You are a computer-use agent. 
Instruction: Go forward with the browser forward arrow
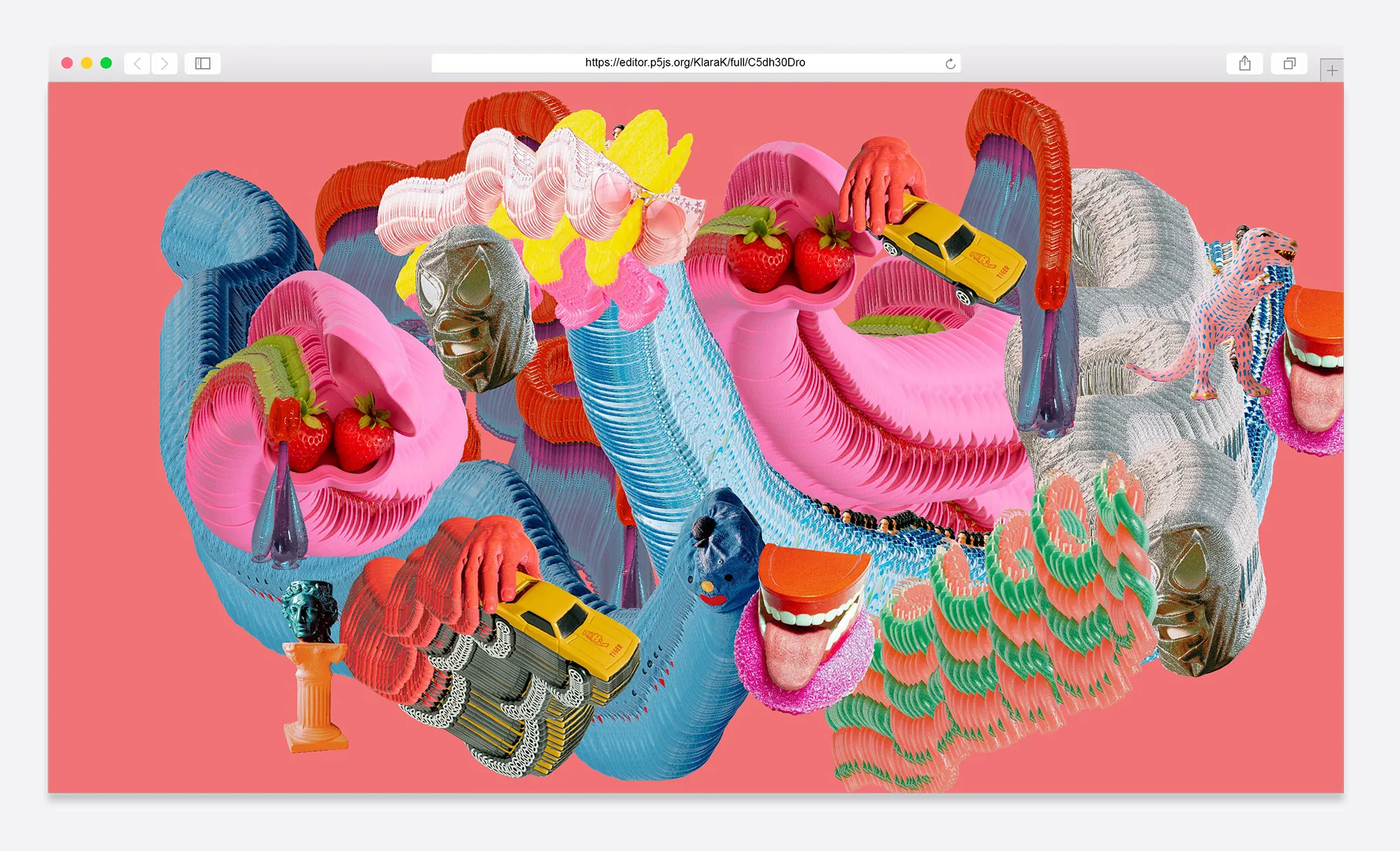tap(164, 64)
